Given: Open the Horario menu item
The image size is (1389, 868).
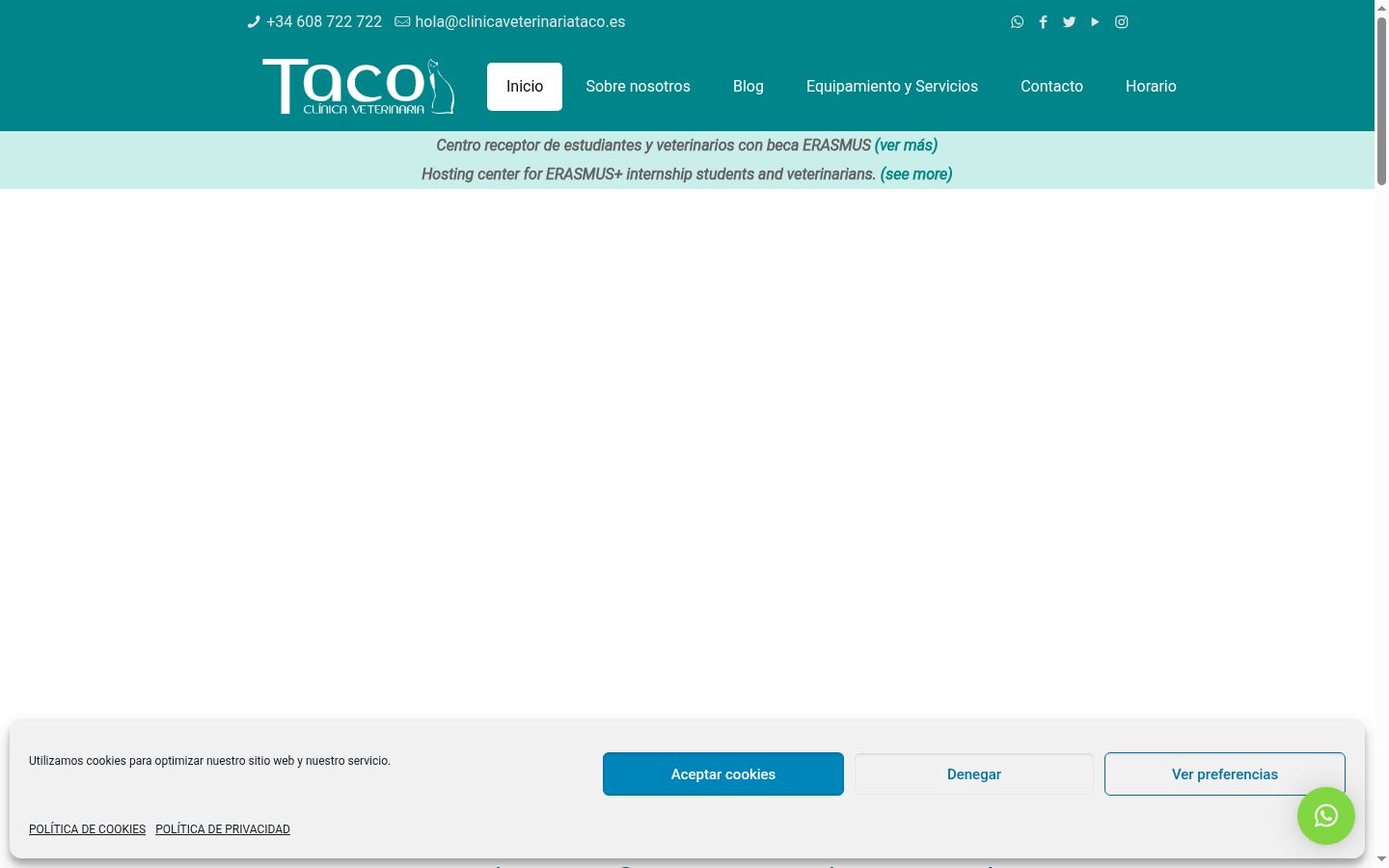Looking at the screenshot, I should coord(1151,87).
